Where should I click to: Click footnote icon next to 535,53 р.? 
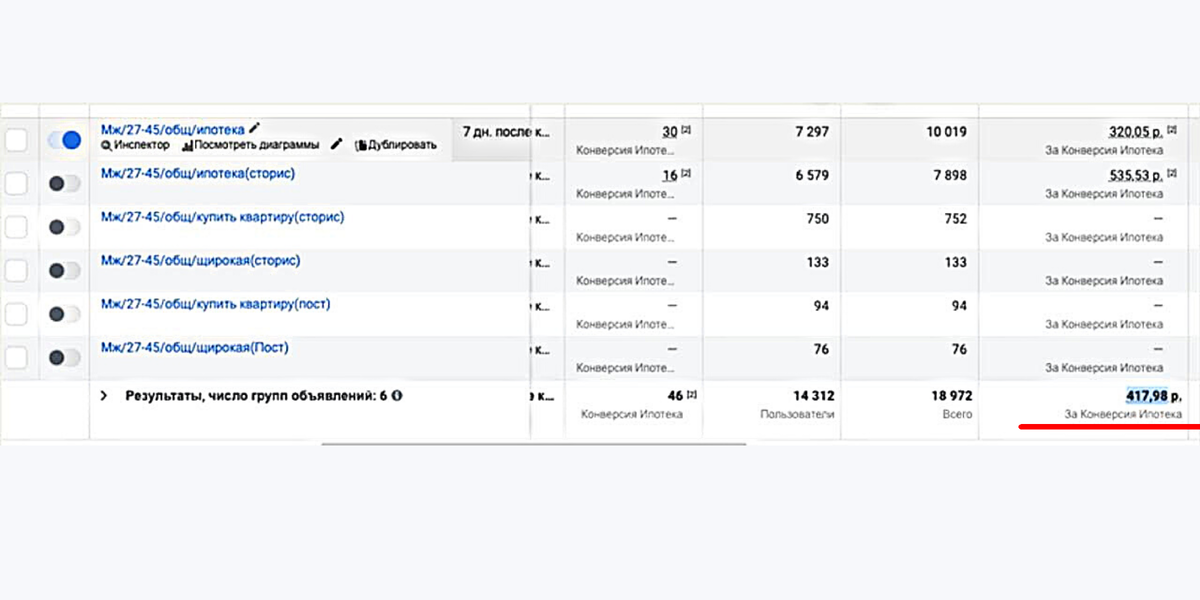click(x=1171, y=174)
